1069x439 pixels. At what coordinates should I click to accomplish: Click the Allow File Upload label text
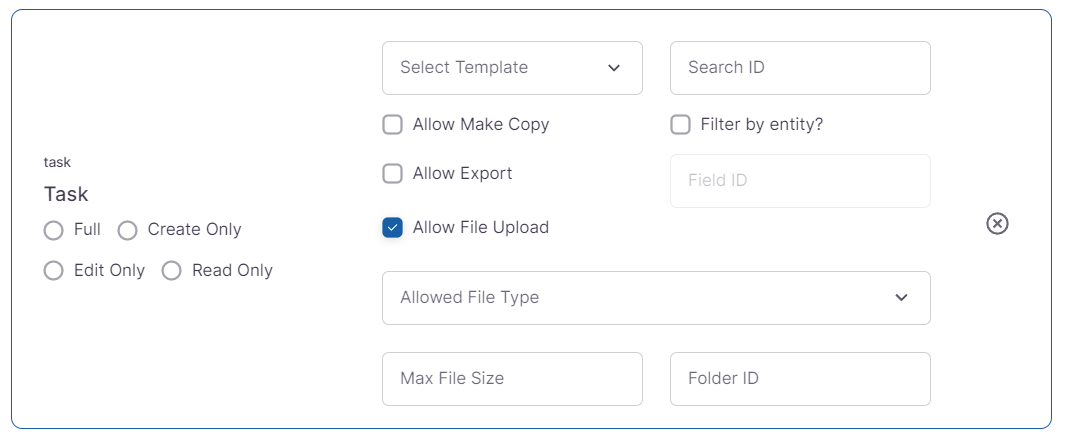(x=480, y=228)
